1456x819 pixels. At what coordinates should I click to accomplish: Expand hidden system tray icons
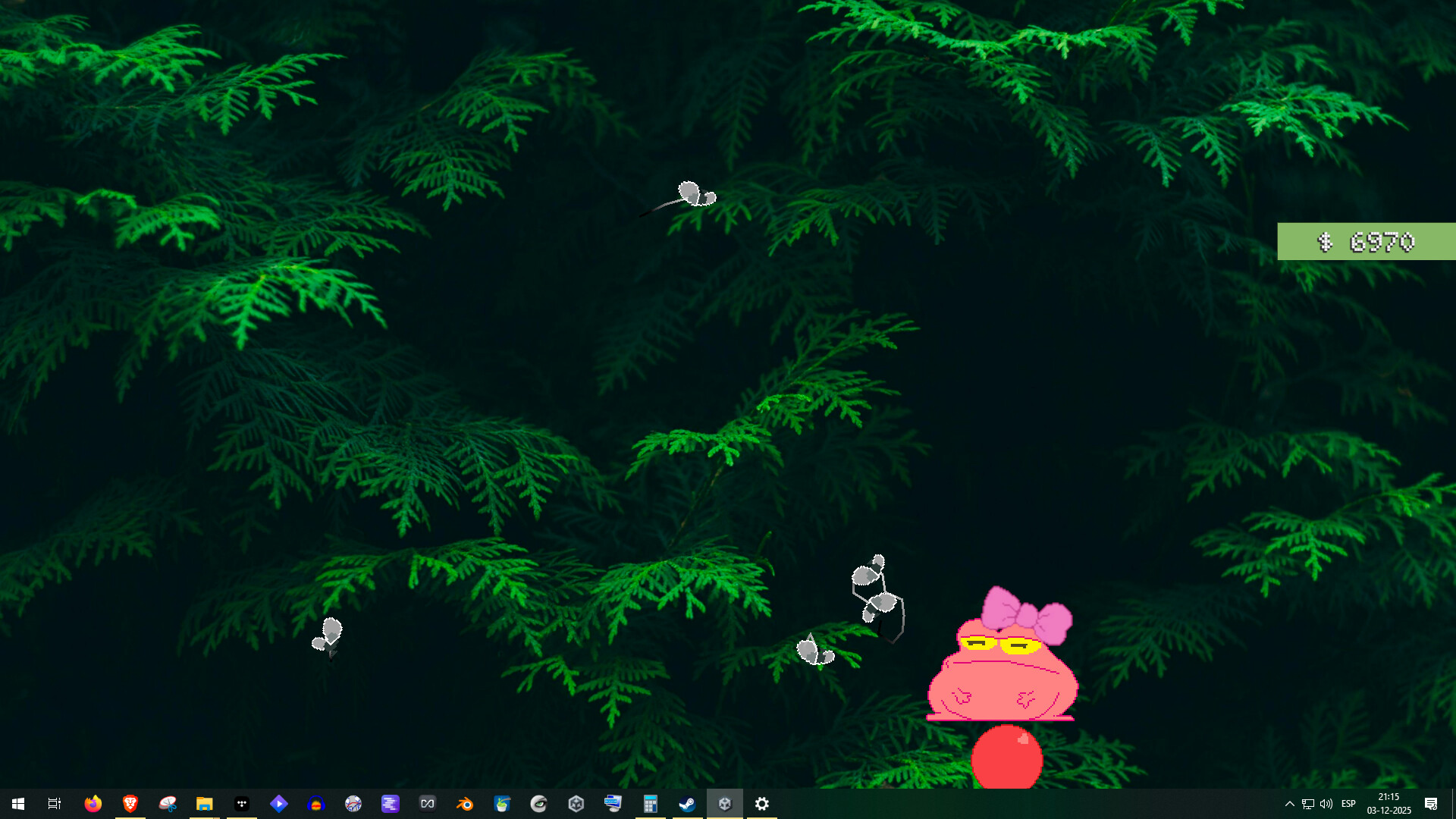click(x=1289, y=804)
